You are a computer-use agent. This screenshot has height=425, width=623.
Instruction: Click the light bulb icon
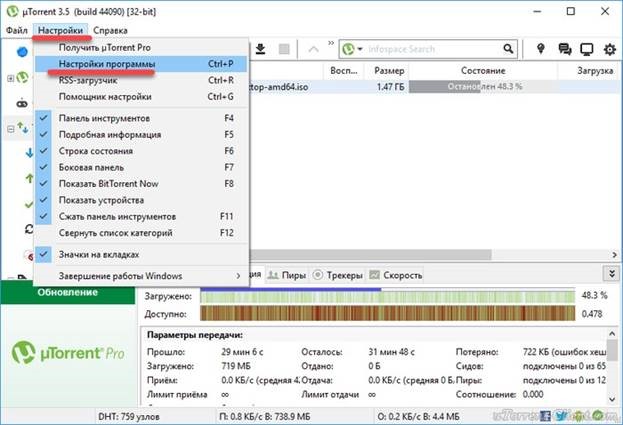click(x=540, y=48)
